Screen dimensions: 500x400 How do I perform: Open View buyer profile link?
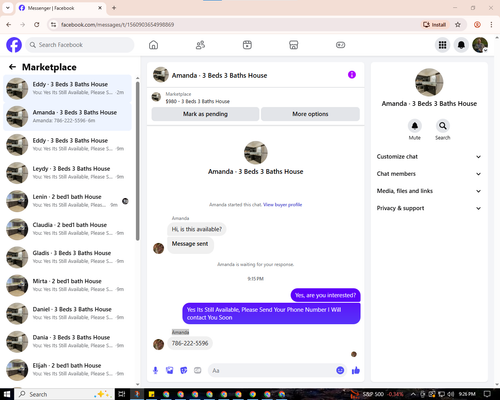coord(282,205)
